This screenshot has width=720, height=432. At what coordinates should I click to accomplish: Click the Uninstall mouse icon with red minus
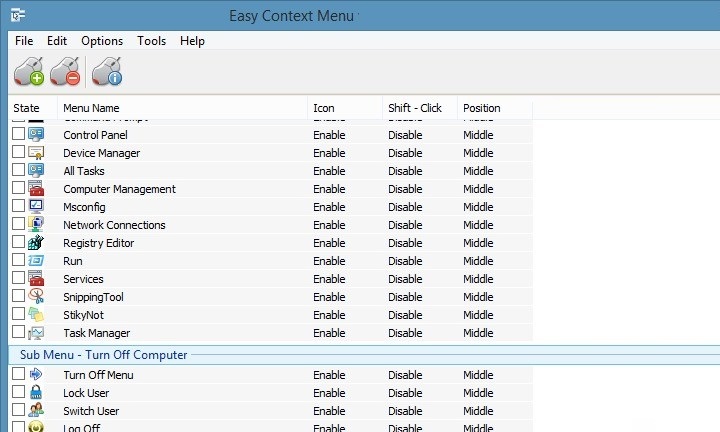pyautogui.click(x=65, y=72)
